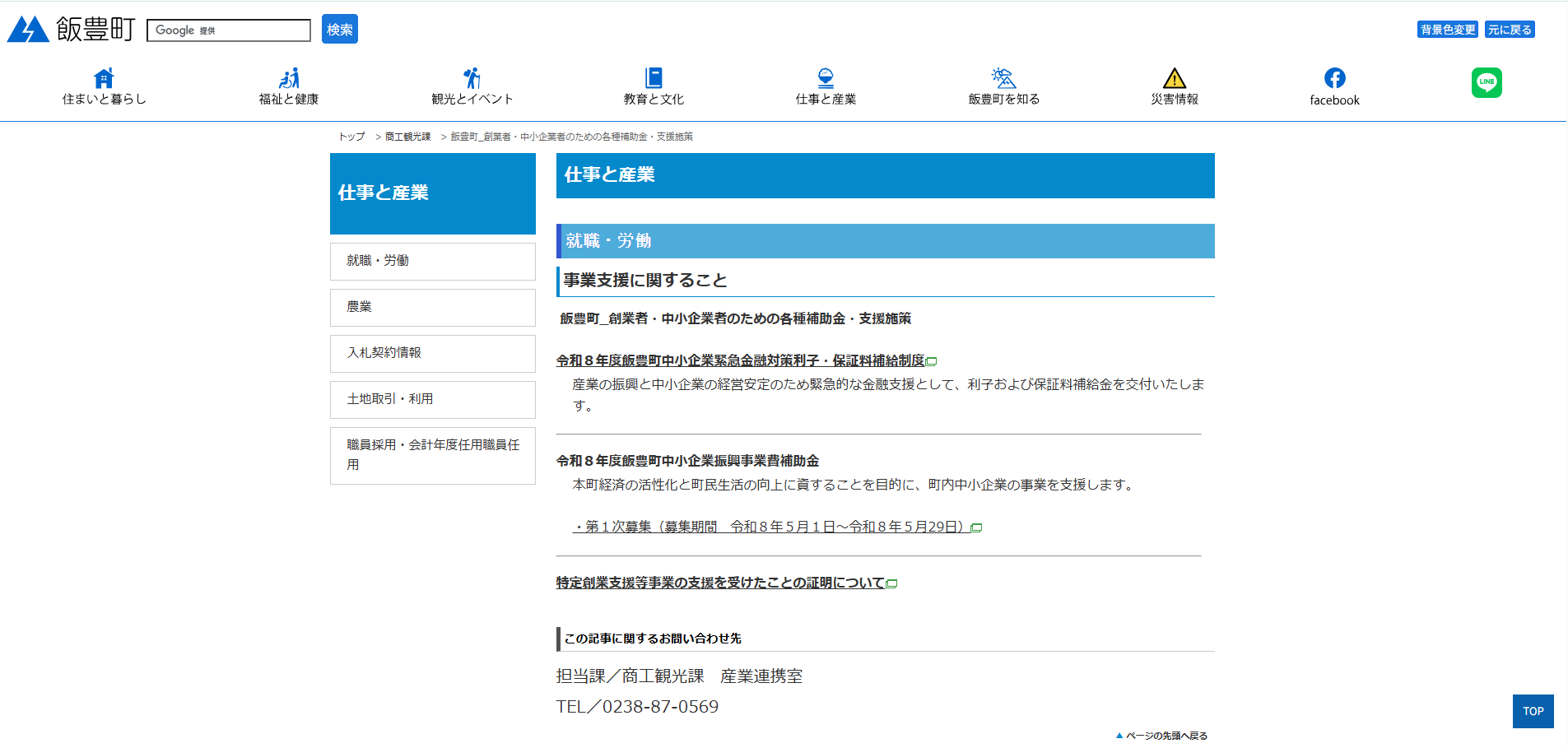Select the 教育と文化 menu label
The width and height of the screenshot is (1568, 748).
(654, 99)
